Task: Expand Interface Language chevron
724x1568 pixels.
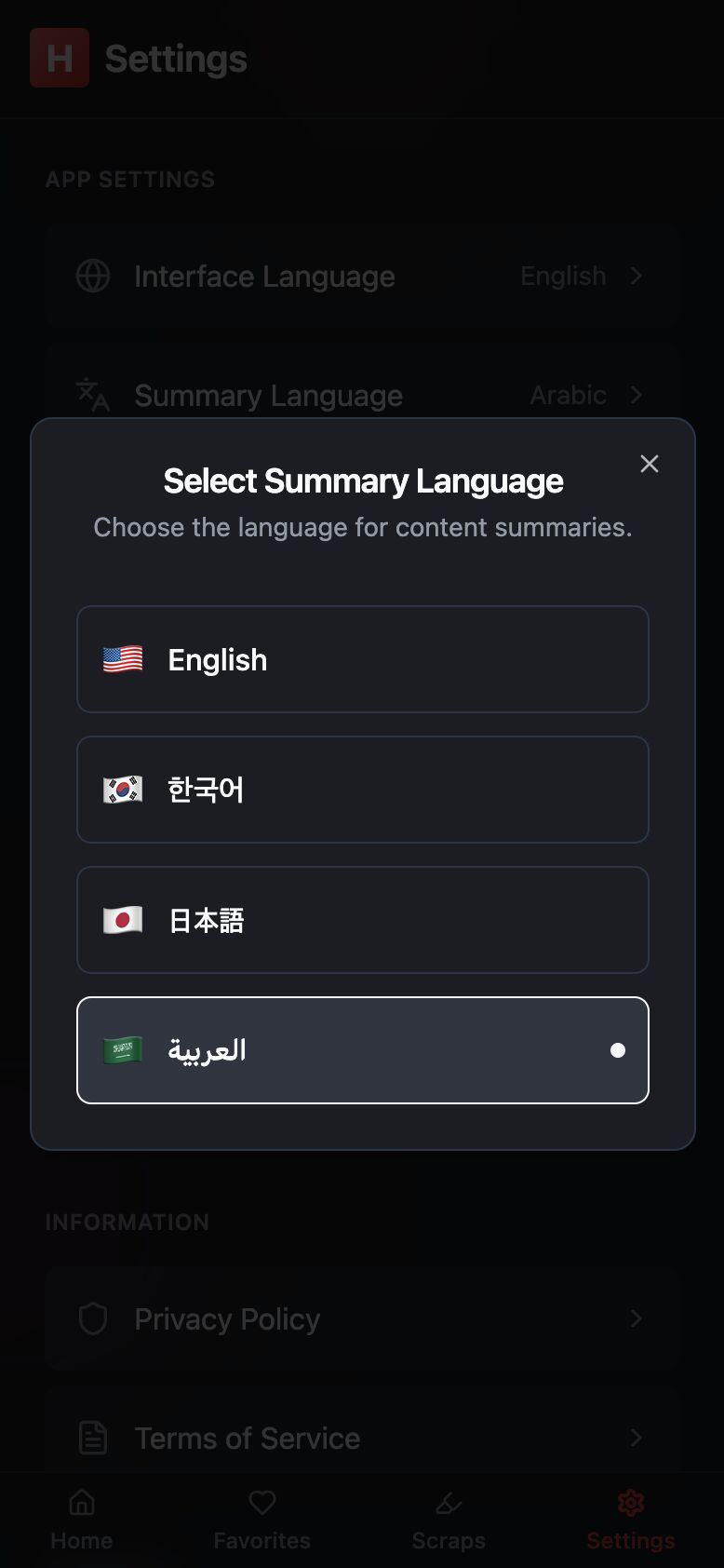Action: (637, 276)
